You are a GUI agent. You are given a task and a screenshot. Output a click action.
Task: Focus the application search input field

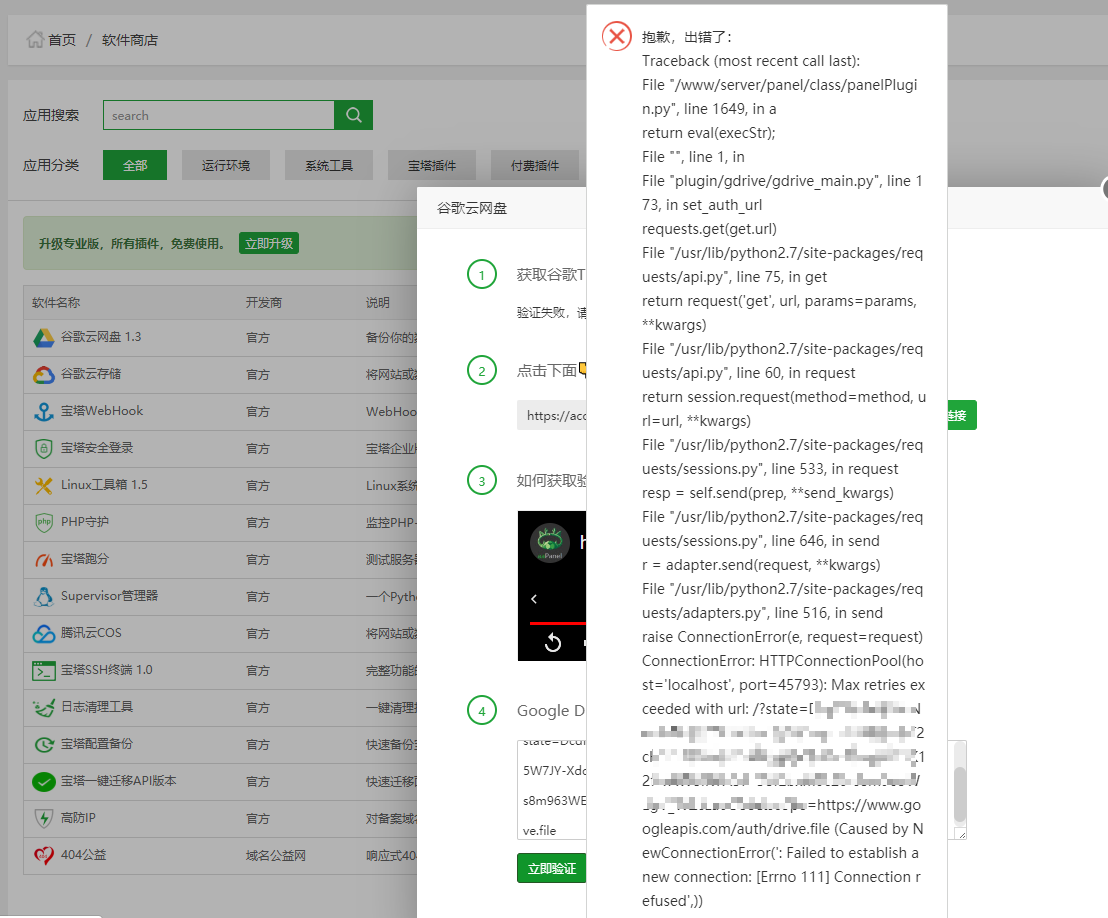(218, 115)
